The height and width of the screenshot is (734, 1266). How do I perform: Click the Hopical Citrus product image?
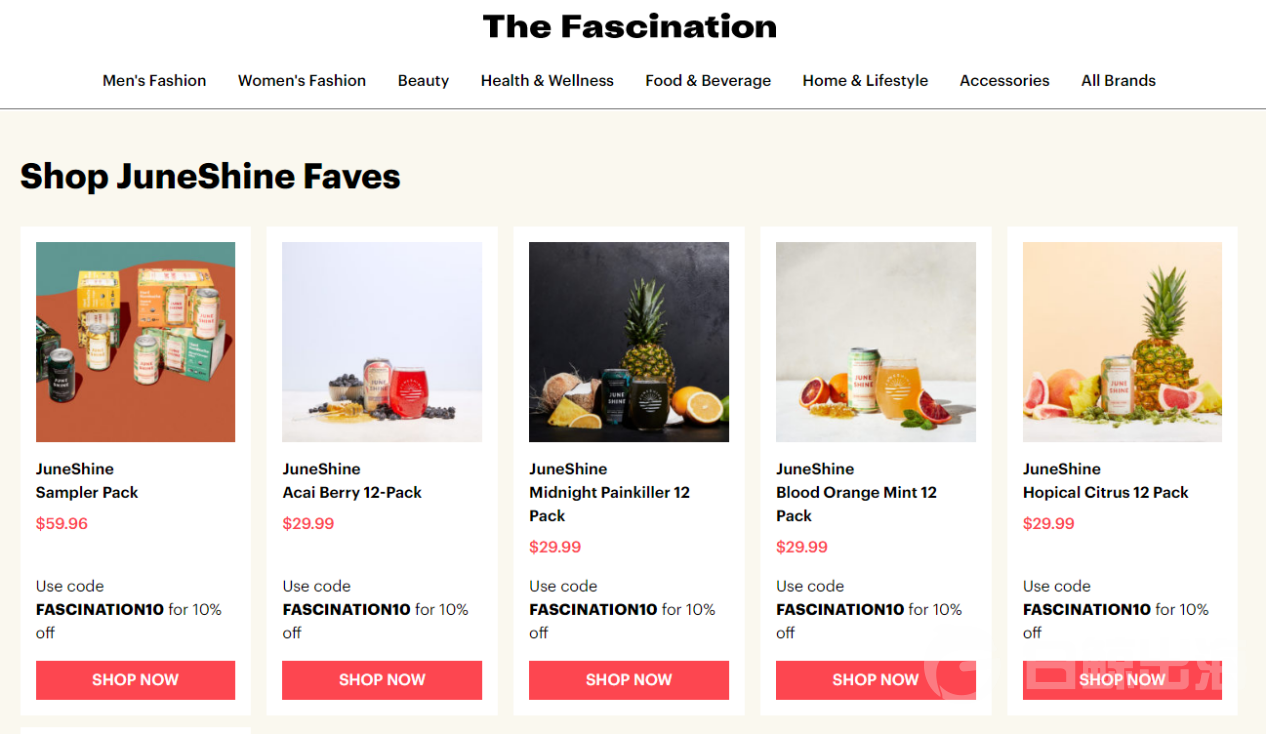(1122, 342)
